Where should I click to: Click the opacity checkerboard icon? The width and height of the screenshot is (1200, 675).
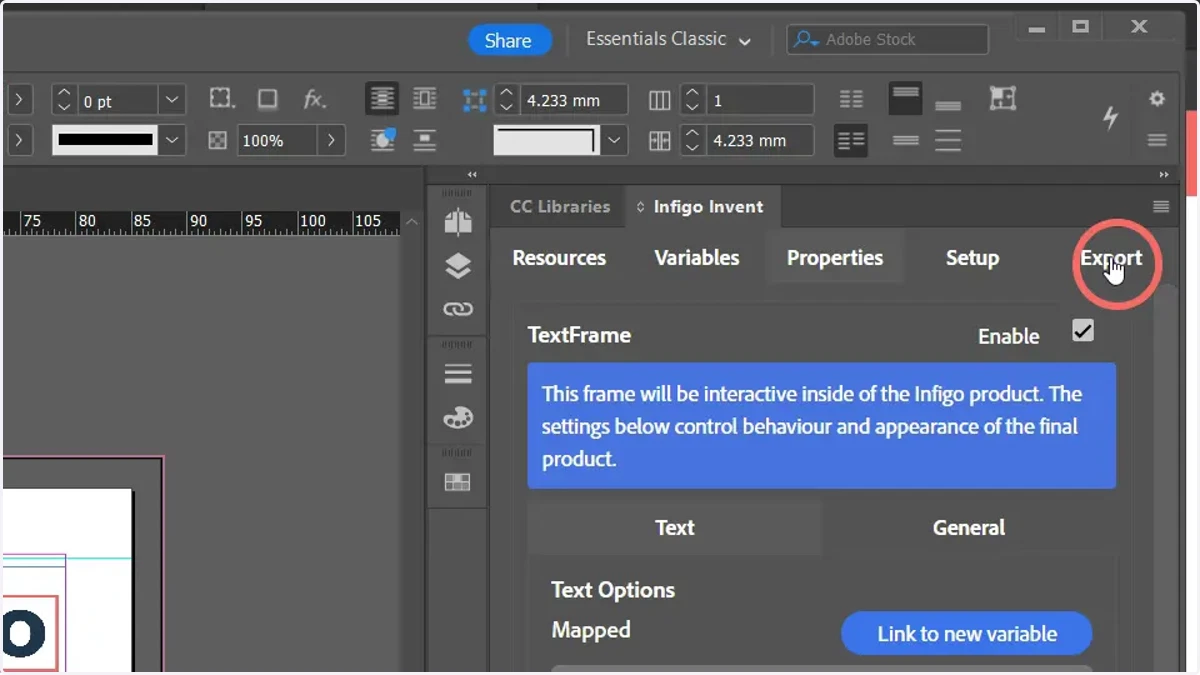(217, 141)
